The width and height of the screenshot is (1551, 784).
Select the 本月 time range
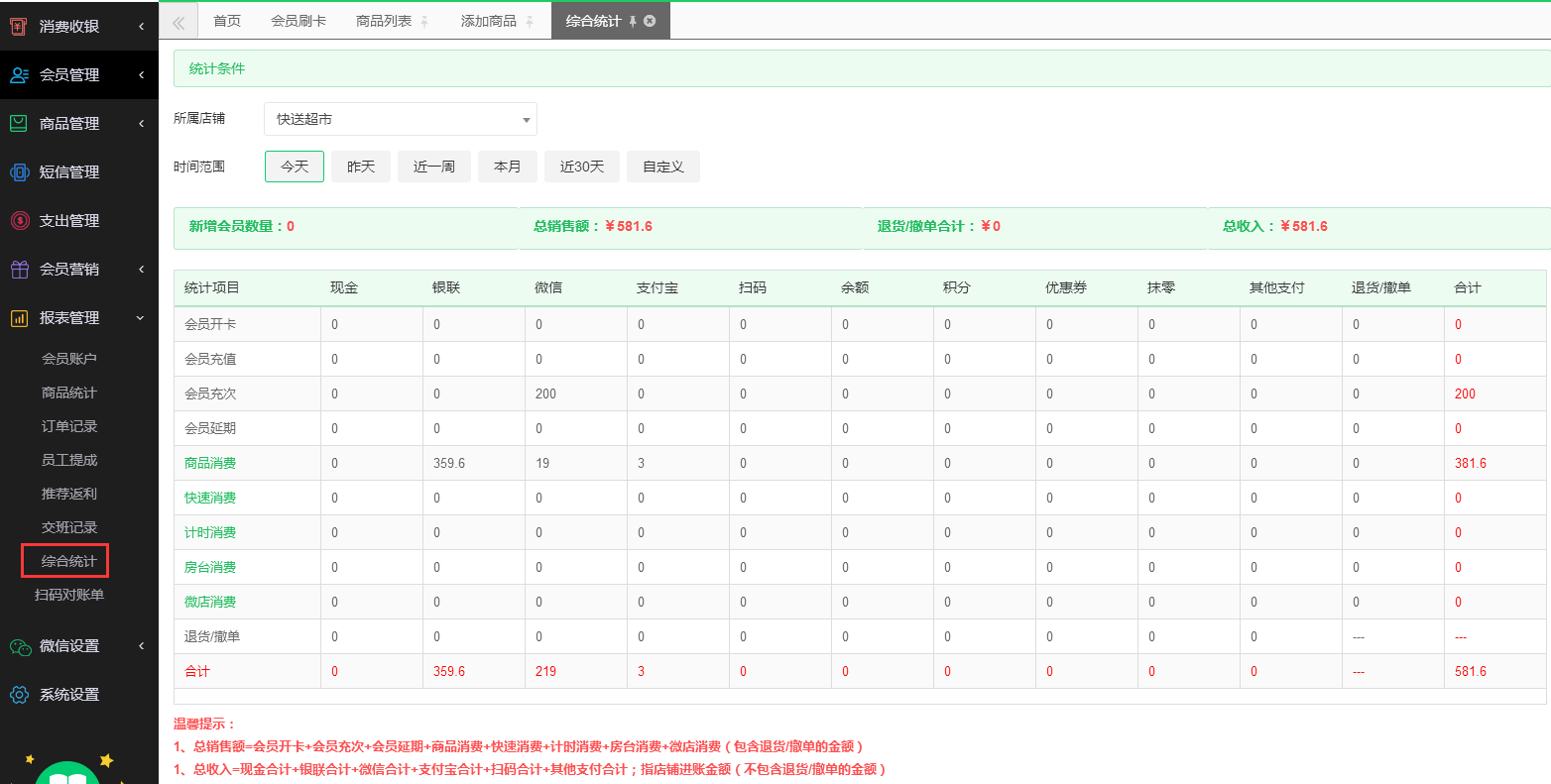pyautogui.click(x=508, y=167)
